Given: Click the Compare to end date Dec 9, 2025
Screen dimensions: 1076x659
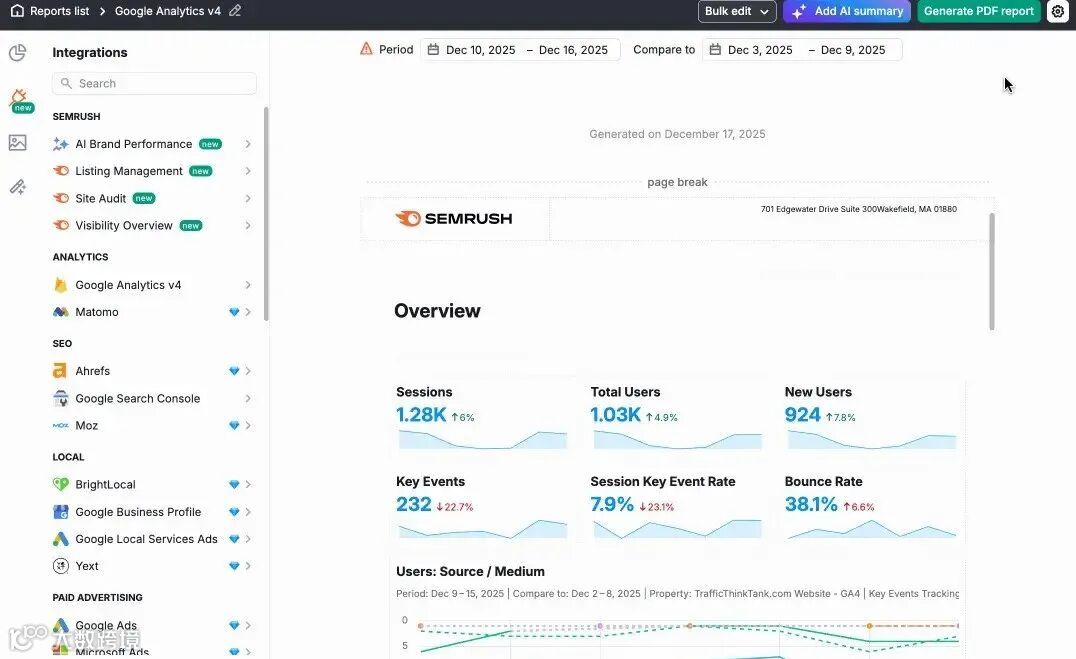Looking at the screenshot, I should [853, 49].
